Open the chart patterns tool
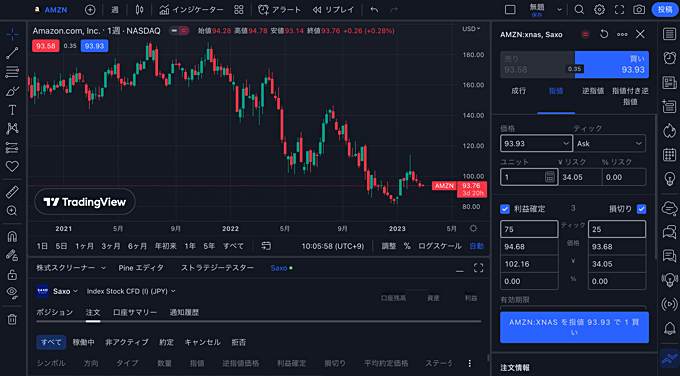Screen dimensions: 680x376 [x=12, y=129]
